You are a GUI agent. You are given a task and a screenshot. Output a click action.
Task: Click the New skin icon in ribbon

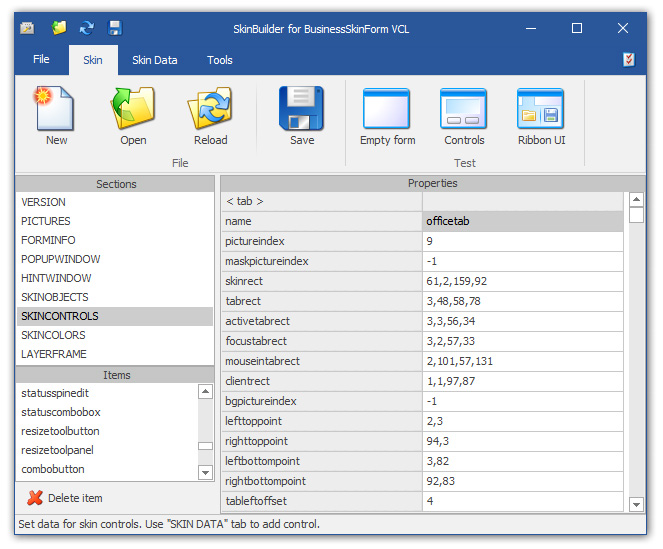tap(55, 109)
